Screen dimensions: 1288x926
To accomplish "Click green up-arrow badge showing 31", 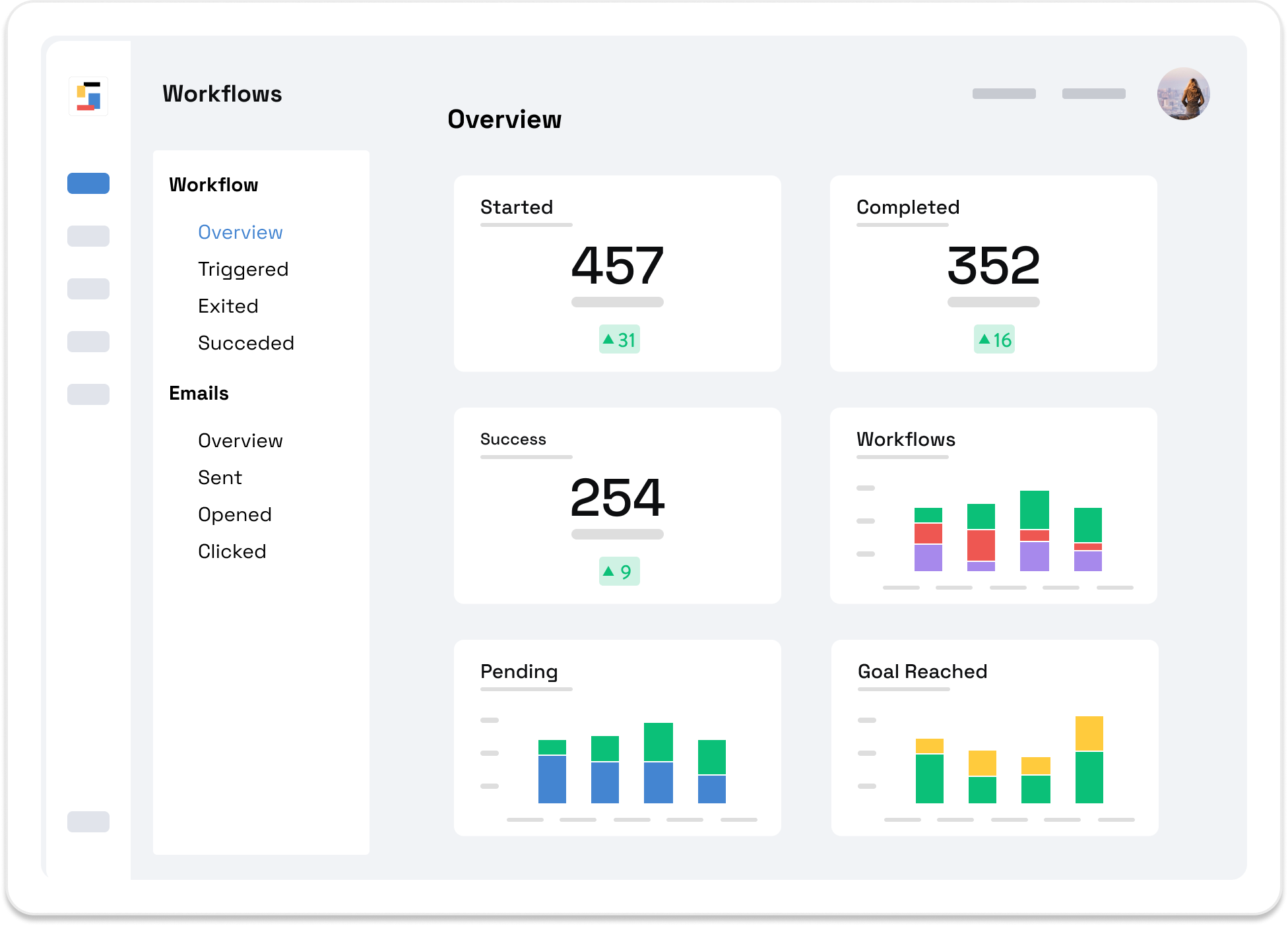I will (619, 340).
